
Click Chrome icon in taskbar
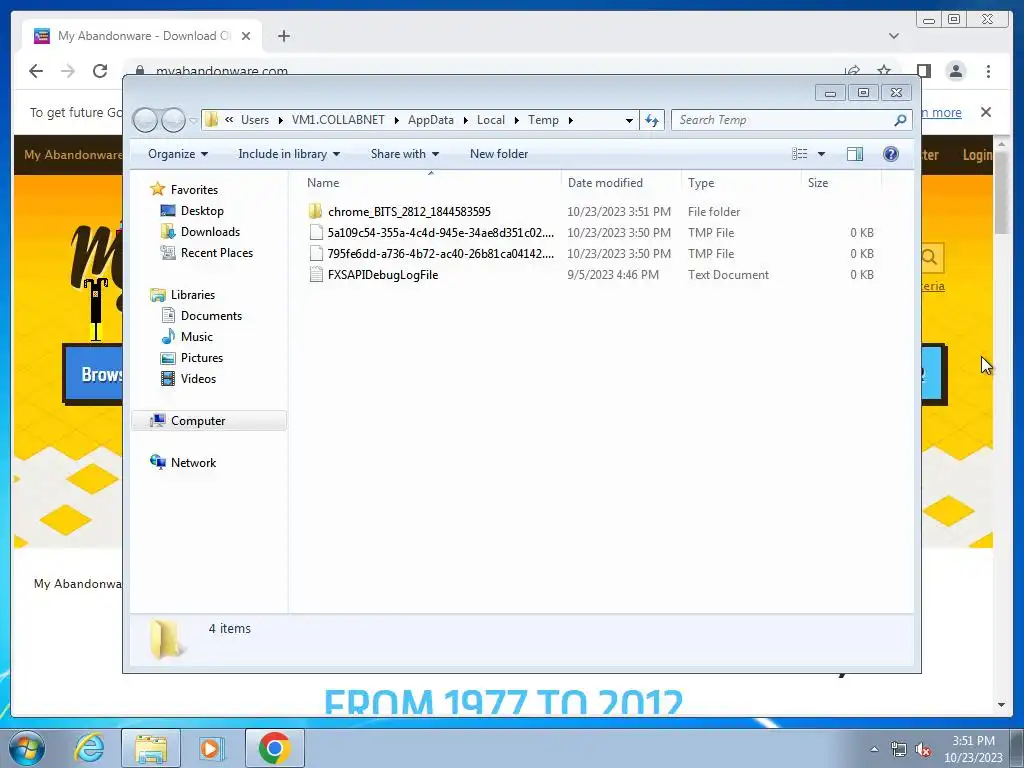pyautogui.click(x=274, y=748)
